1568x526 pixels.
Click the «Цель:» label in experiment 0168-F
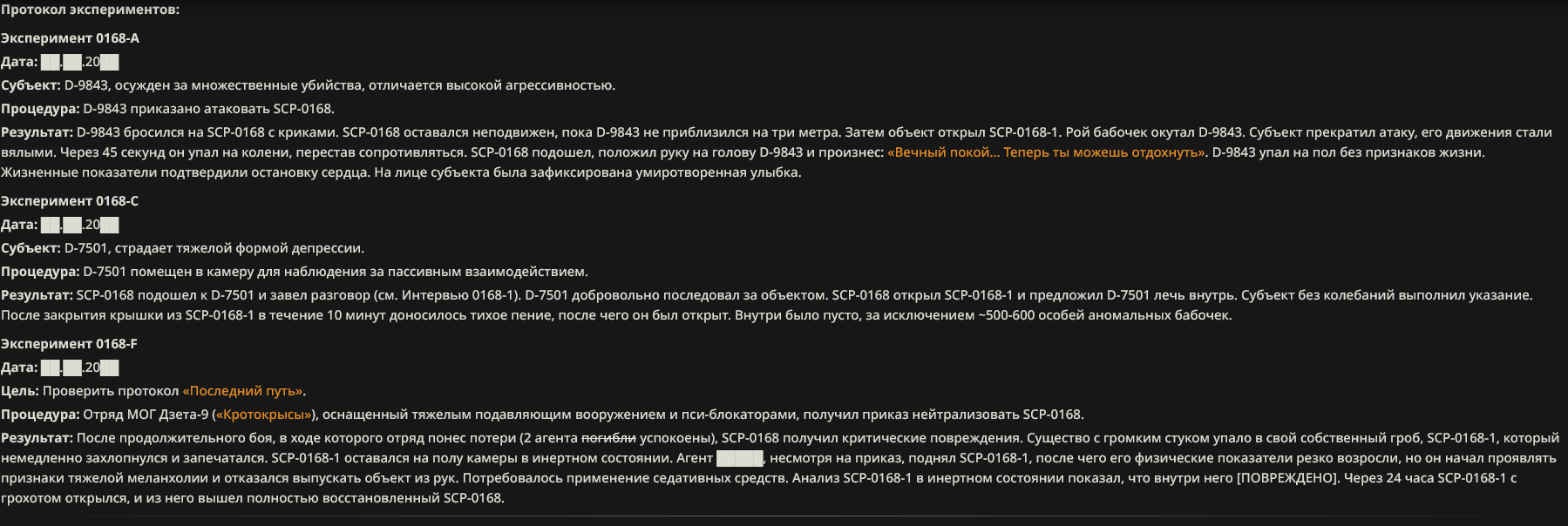coord(19,391)
